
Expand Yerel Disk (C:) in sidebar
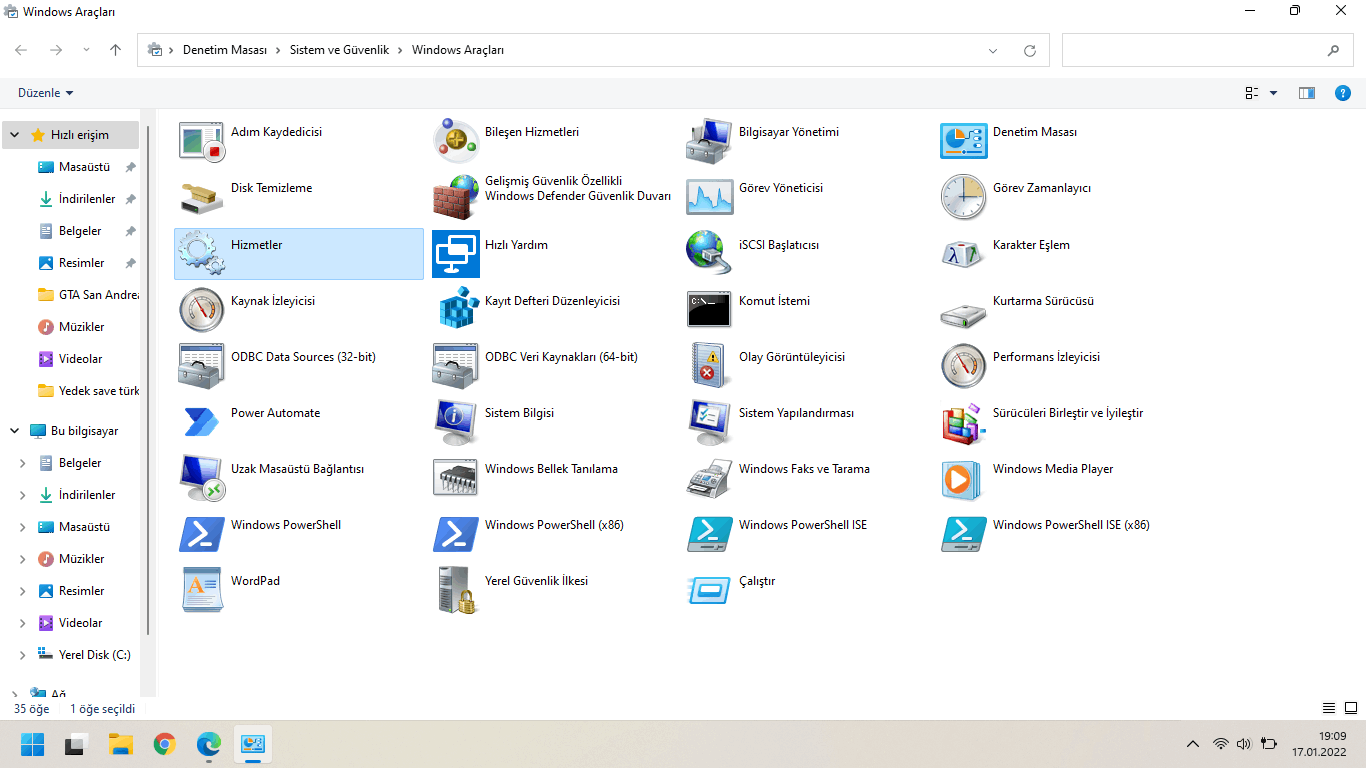(23, 655)
